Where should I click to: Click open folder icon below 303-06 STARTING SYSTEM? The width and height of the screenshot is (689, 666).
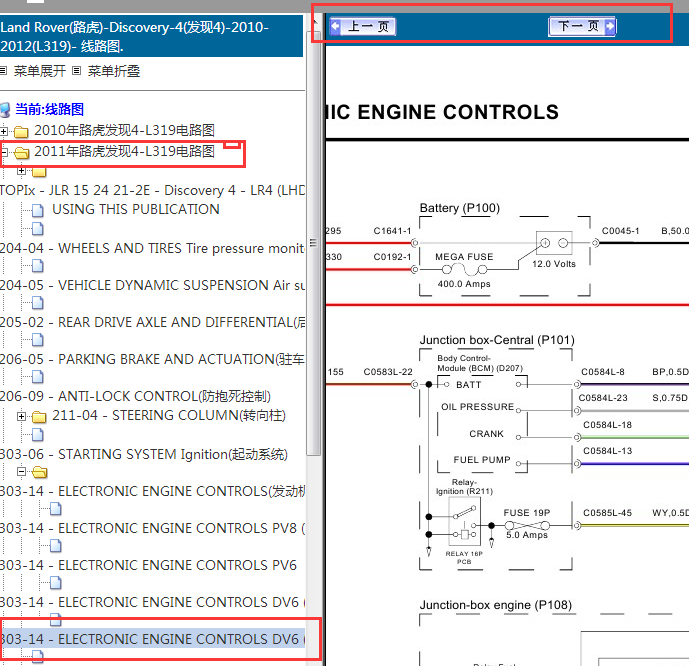(x=39, y=472)
